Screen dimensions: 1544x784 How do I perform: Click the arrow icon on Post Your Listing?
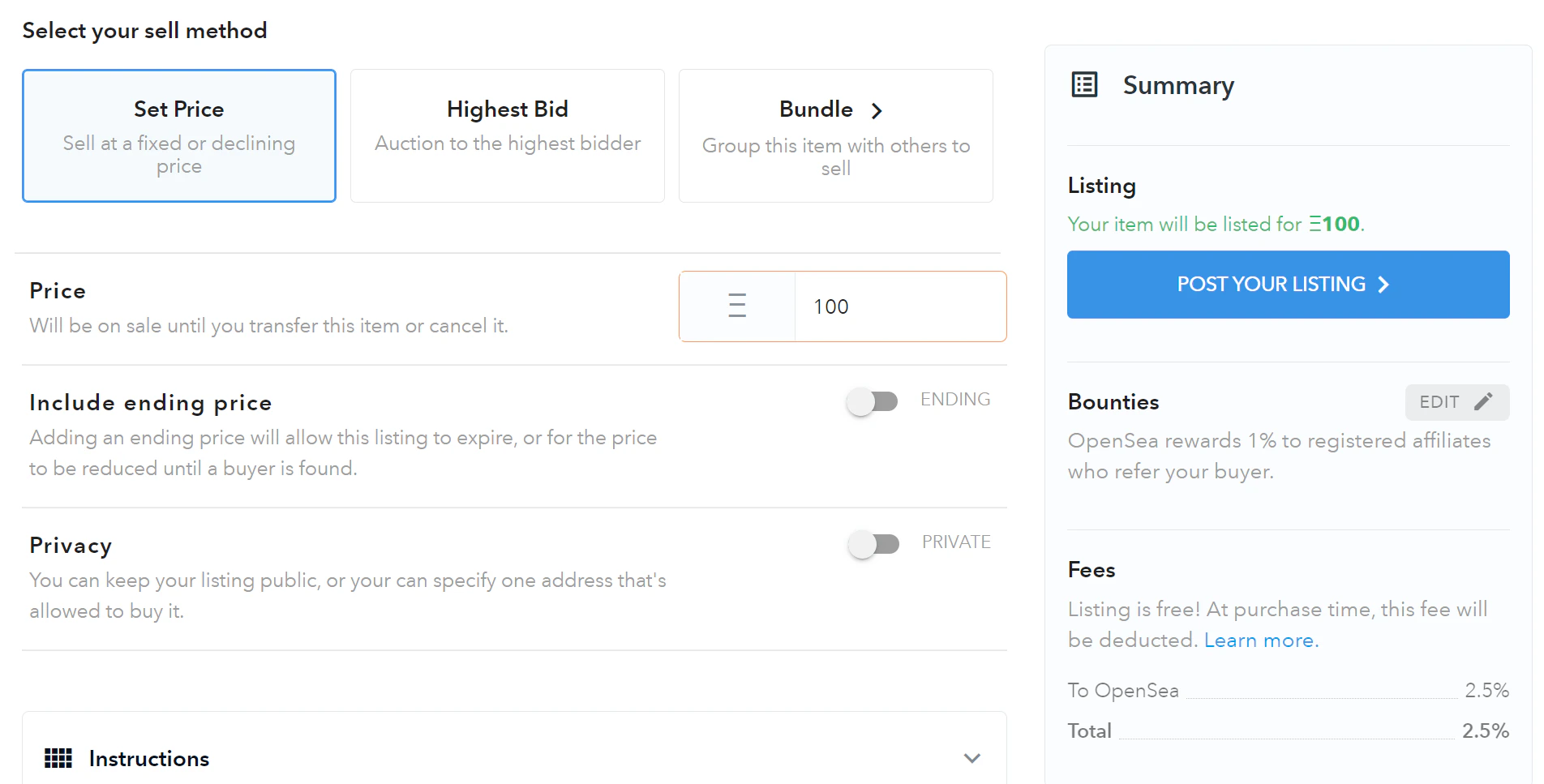click(x=1383, y=285)
